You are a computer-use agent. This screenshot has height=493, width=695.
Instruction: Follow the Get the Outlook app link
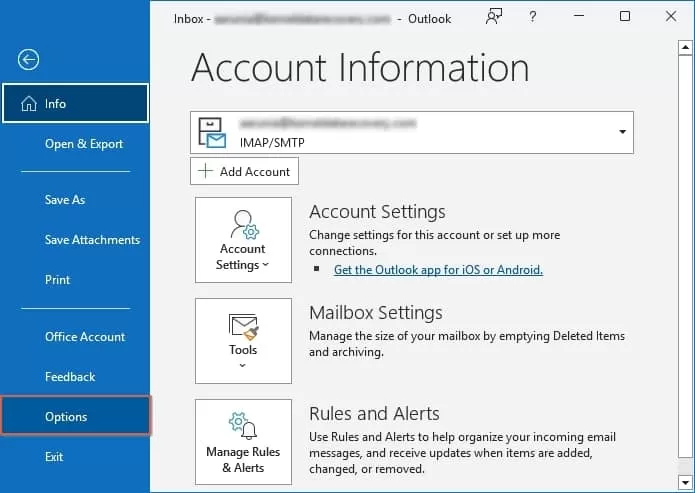click(438, 270)
